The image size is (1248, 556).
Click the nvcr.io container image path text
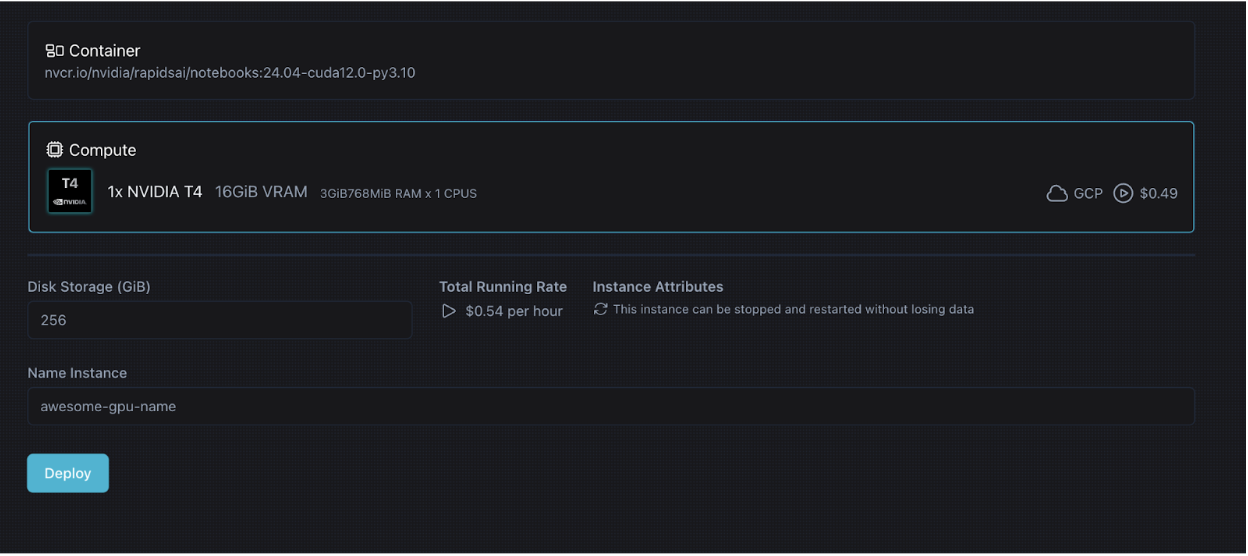[x=230, y=73]
